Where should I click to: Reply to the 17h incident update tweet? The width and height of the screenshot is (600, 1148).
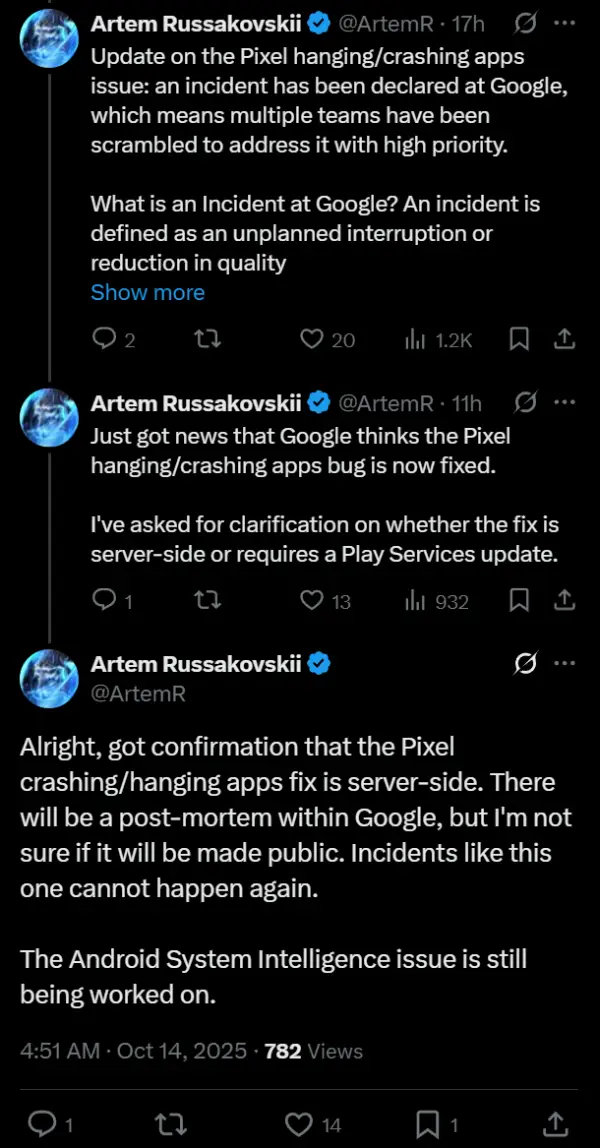[x=105, y=340]
